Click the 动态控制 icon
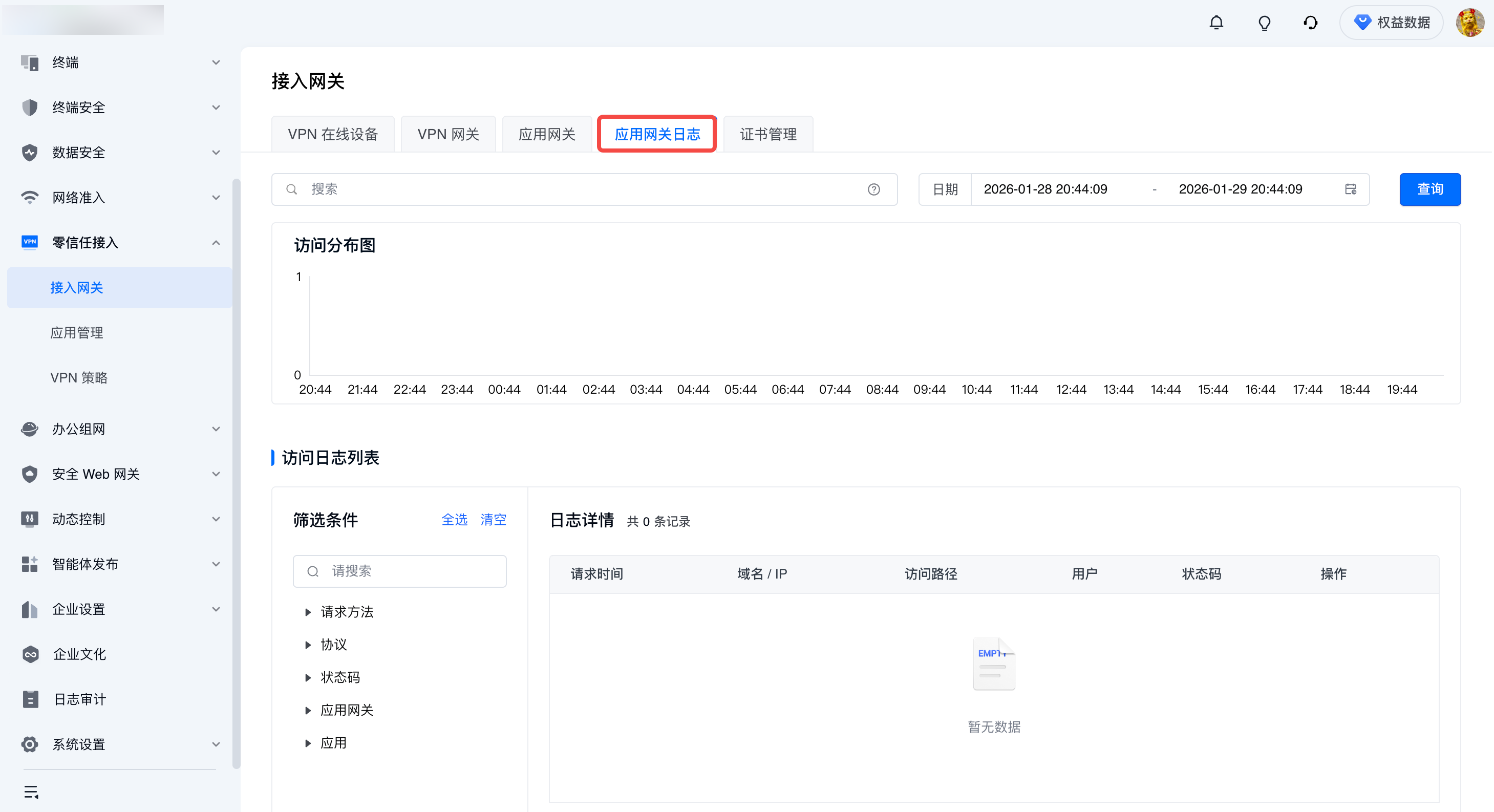This screenshot has width=1494, height=812. [x=30, y=519]
